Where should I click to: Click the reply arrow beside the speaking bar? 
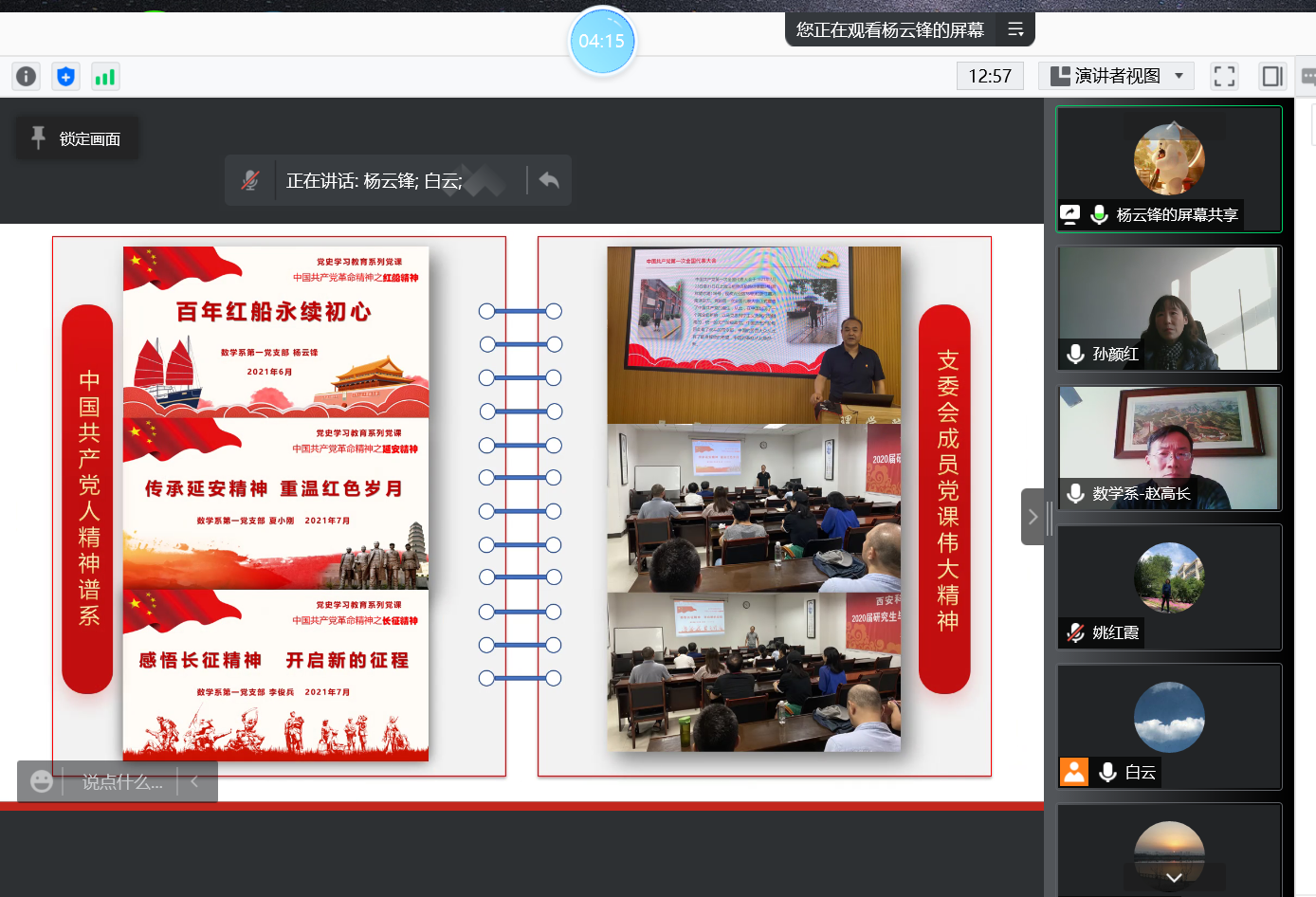point(549,180)
